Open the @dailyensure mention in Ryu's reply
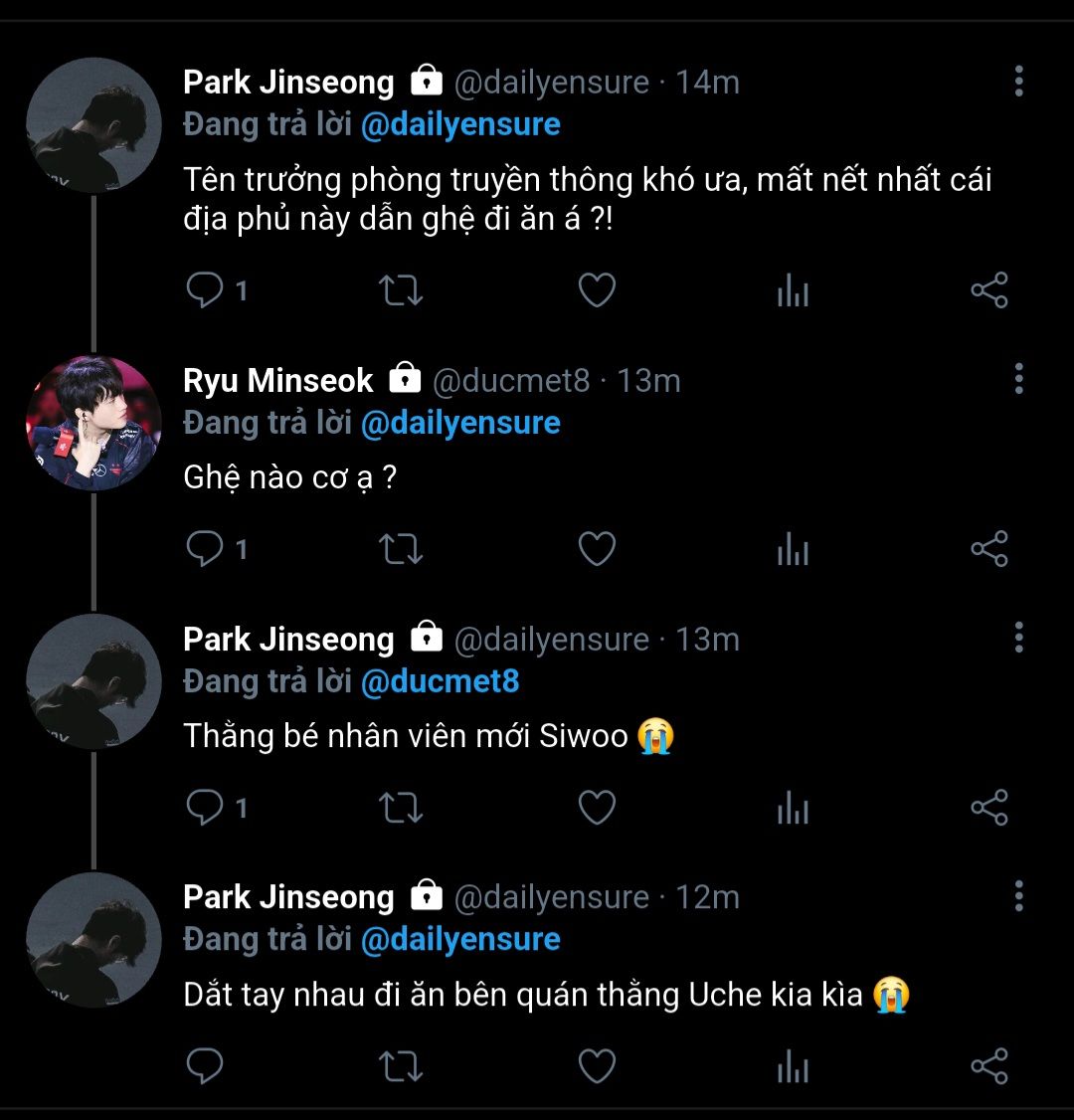The width and height of the screenshot is (1074, 1120). pyautogui.click(x=459, y=423)
